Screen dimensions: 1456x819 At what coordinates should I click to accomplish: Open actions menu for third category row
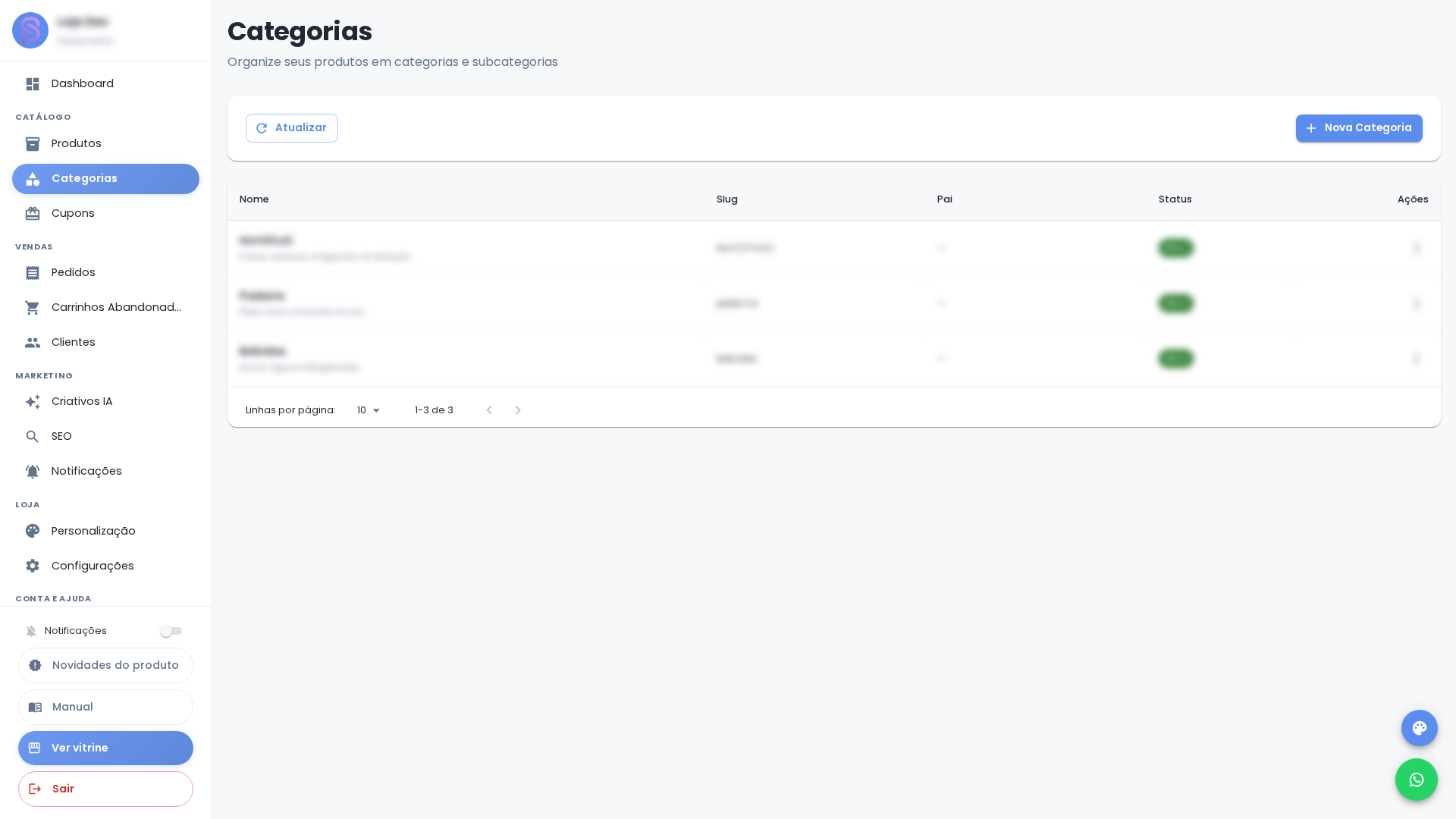(x=1416, y=359)
